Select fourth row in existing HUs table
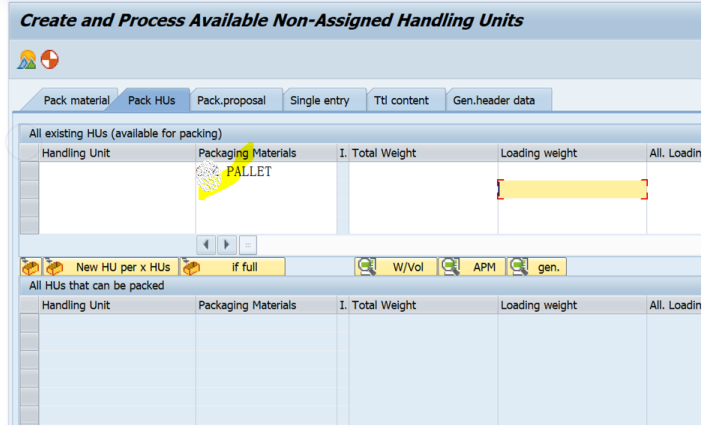The image size is (702, 426). (x=29, y=225)
